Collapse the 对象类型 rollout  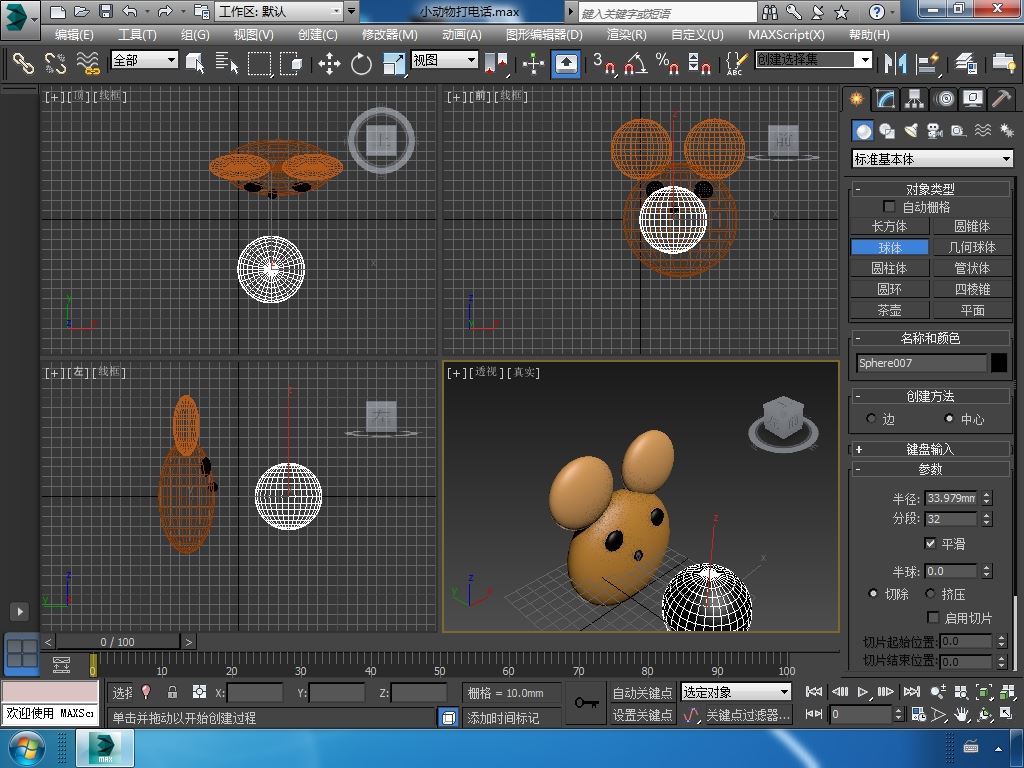[930, 189]
